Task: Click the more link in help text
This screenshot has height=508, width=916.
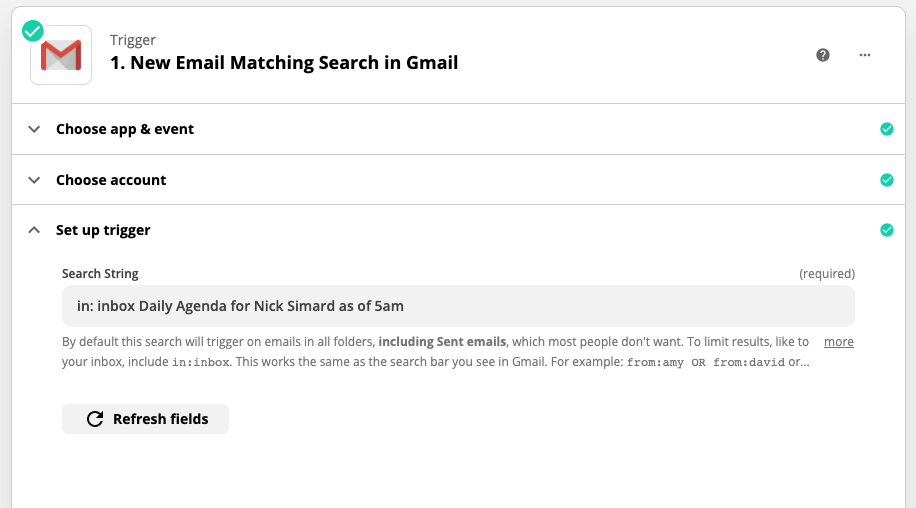Action: [838, 342]
